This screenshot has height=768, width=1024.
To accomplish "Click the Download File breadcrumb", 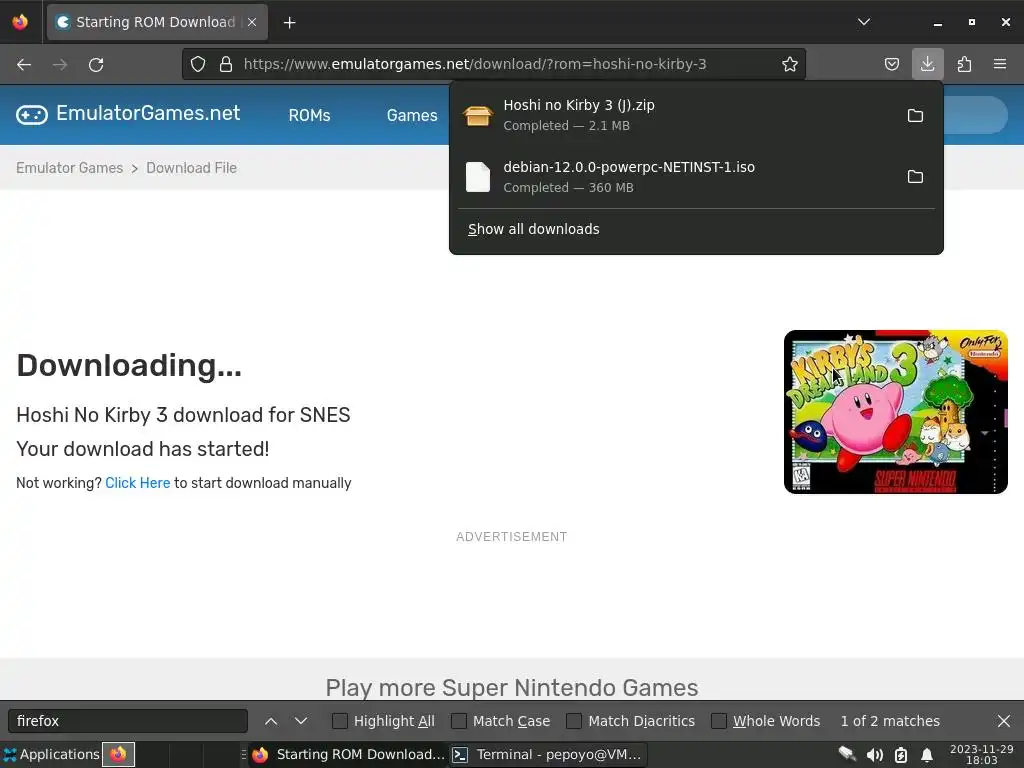I will [191, 168].
